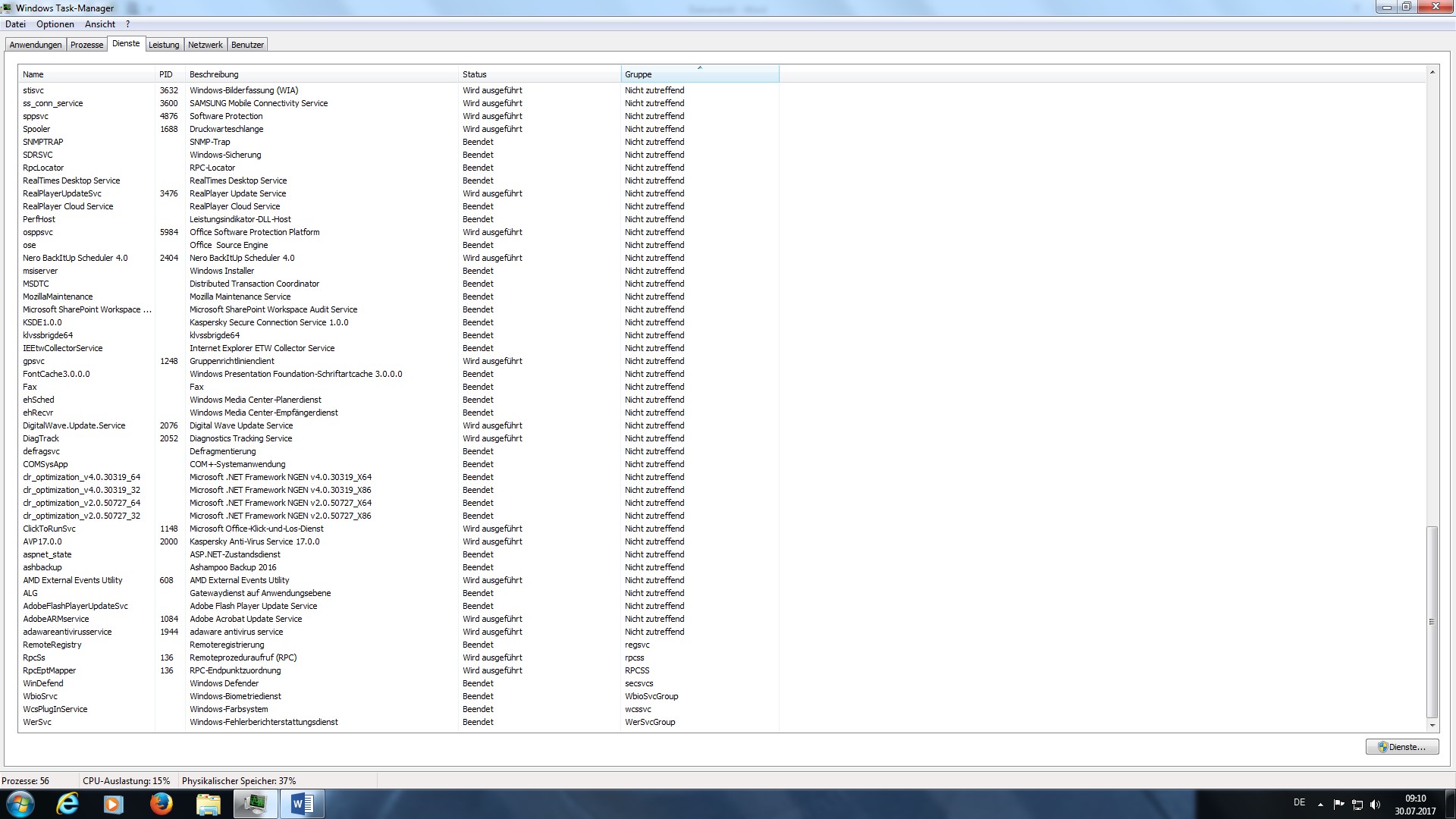Viewport: 1456px width, 819px height.
Task: Click the CPU-Auslastung status bar entry
Action: click(x=127, y=781)
